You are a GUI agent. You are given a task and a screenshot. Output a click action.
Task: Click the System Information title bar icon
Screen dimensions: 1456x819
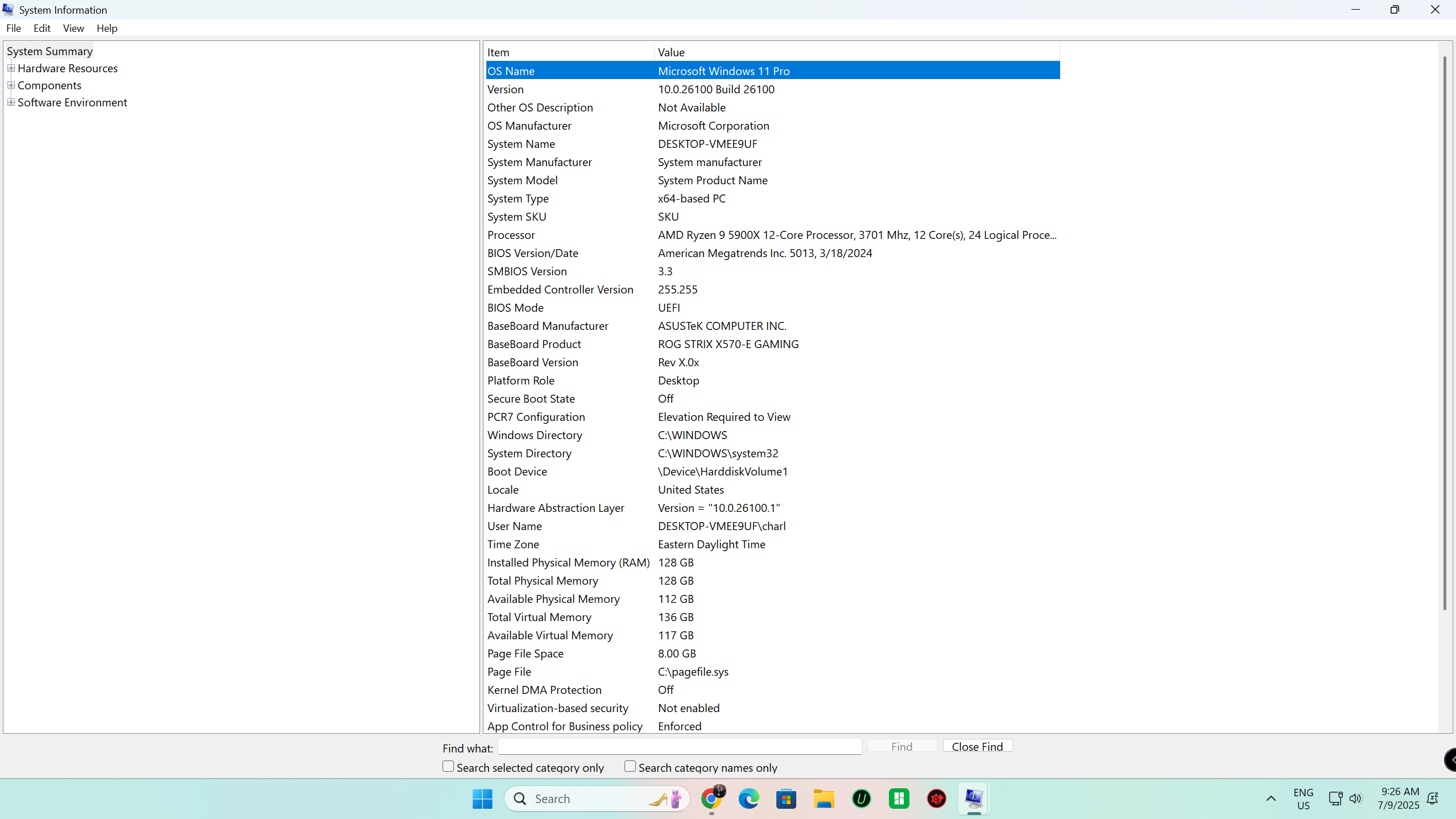(x=8, y=10)
